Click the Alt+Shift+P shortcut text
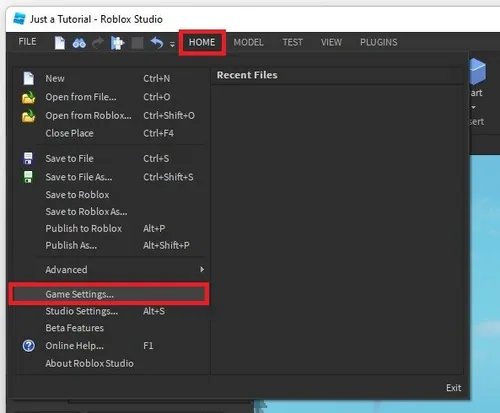 point(166,245)
